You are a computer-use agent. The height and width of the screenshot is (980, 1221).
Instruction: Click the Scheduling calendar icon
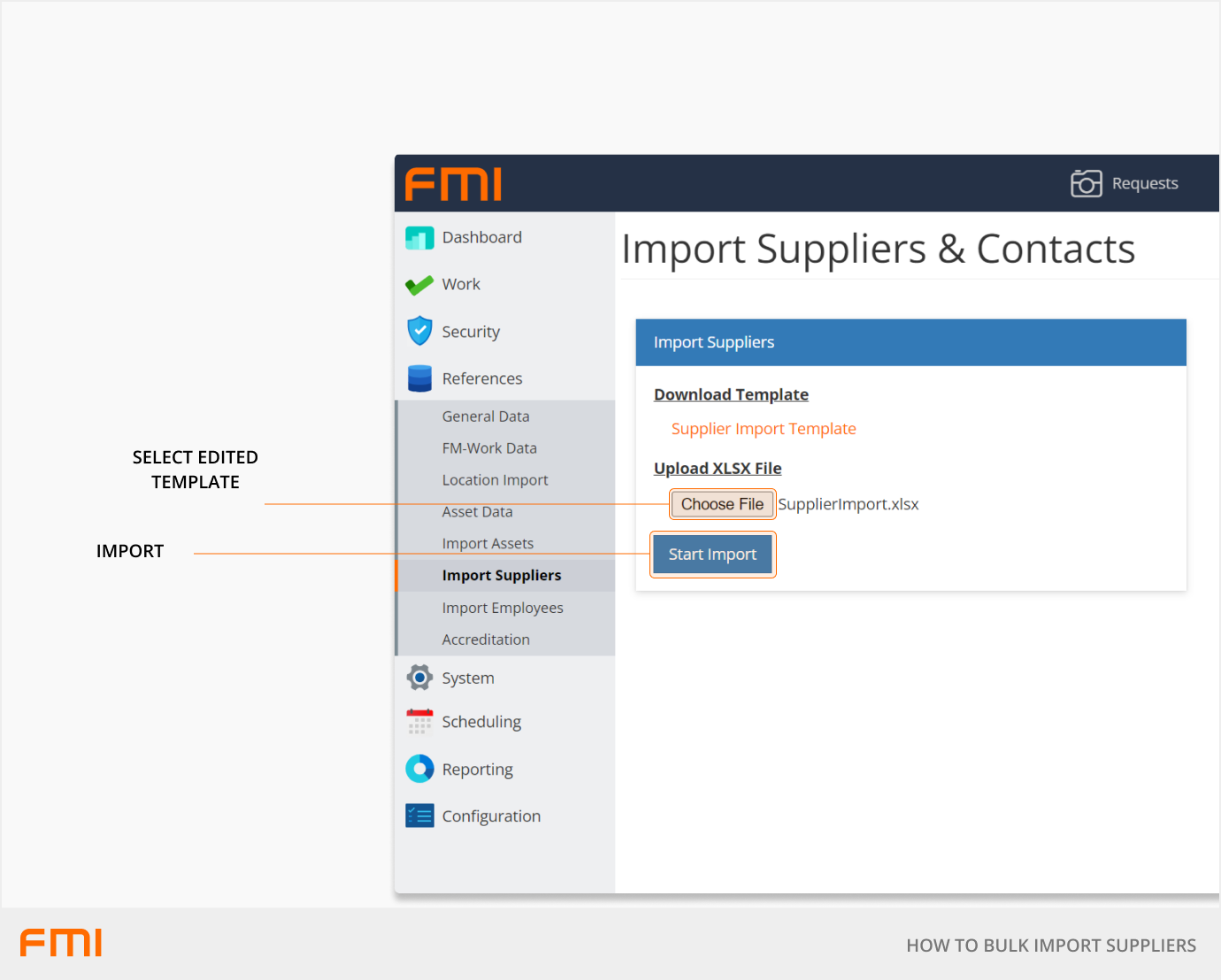click(x=419, y=722)
